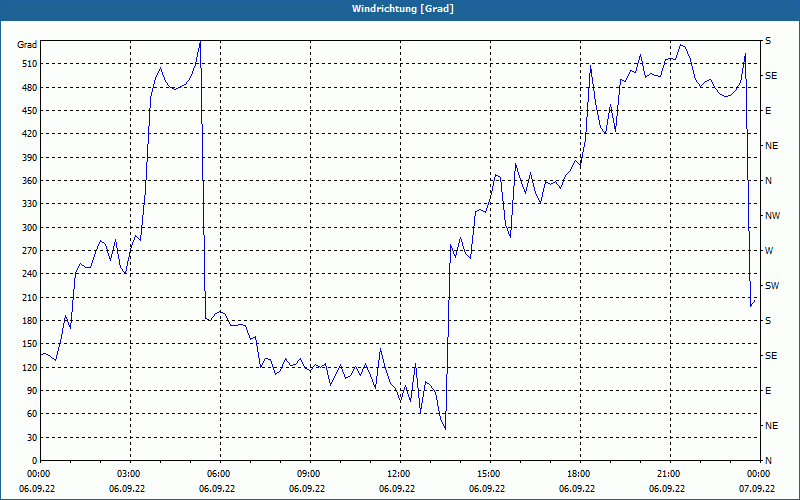The height and width of the screenshot is (500, 800).
Task: Click the 03:00 time label
Action: point(130,474)
